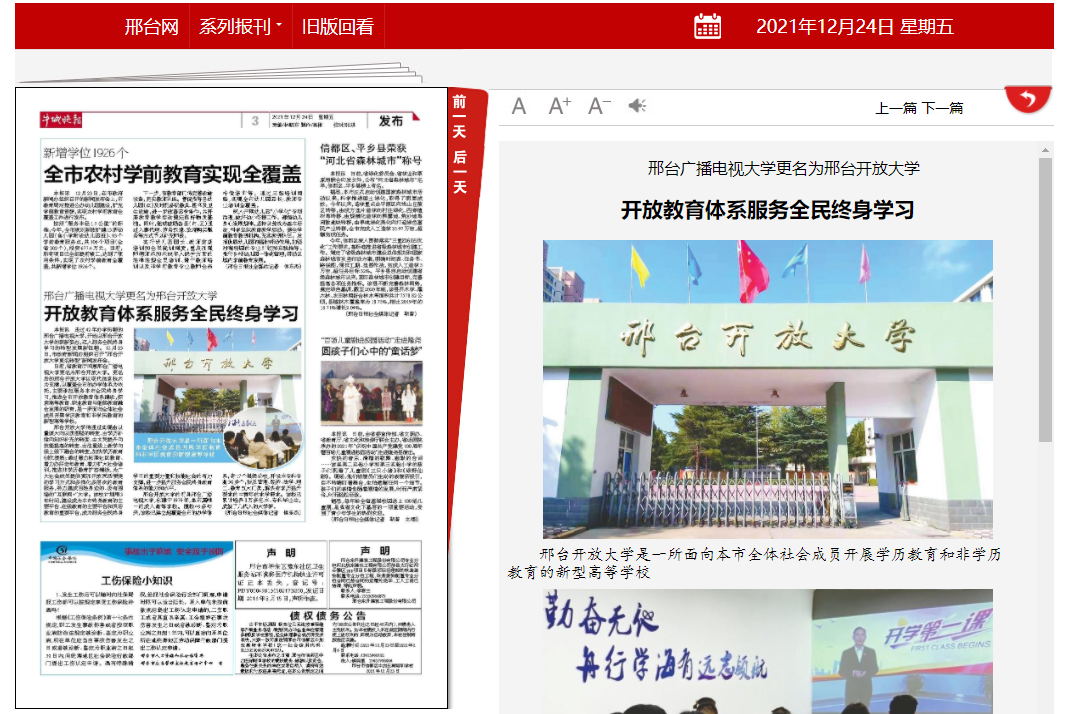Click the newspaper masthead logo 牛城晚报
Screen dimensions: 1072x714
pyautogui.click(x=61, y=120)
